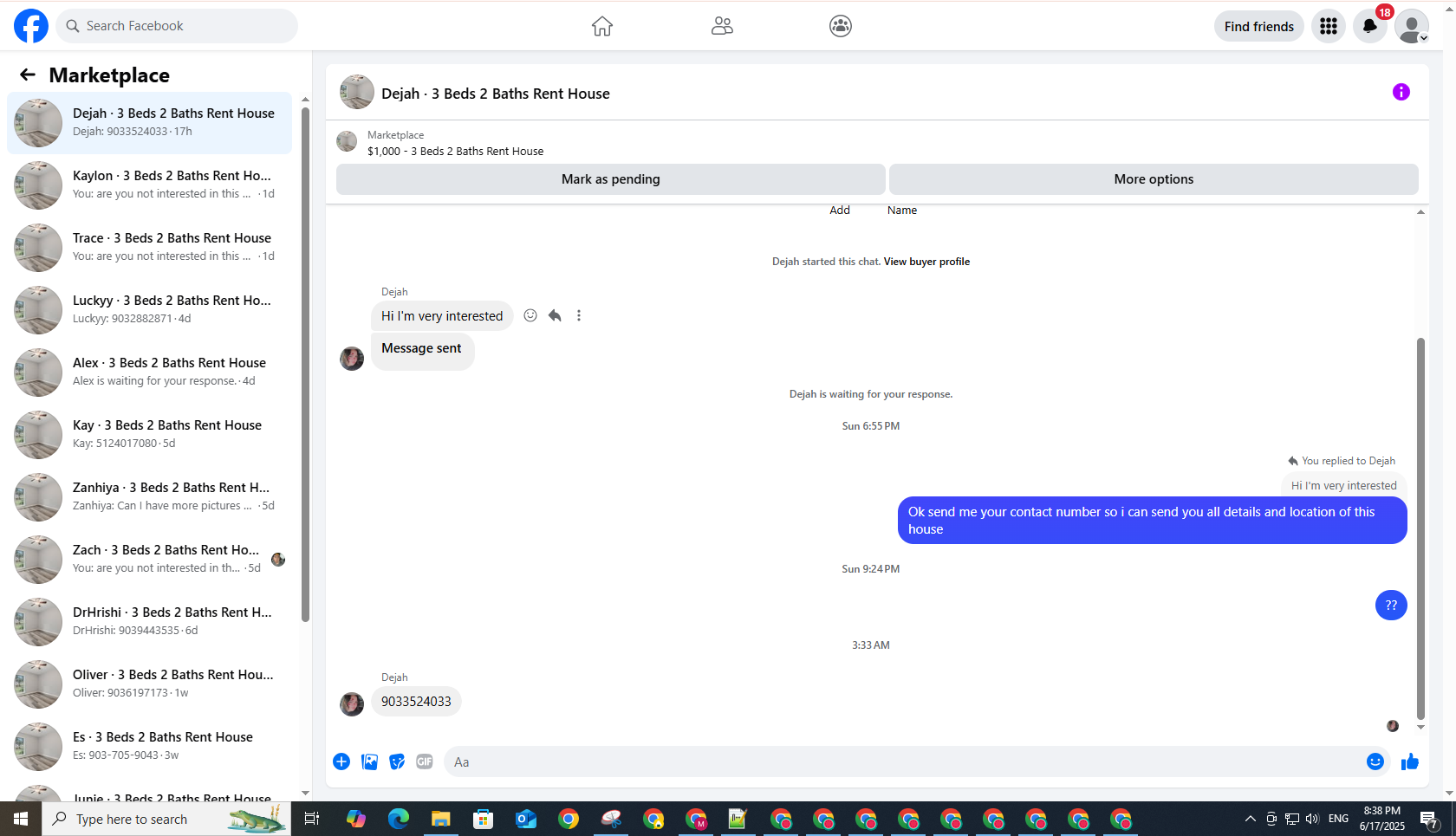The height and width of the screenshot is (836, 1456).
Task: Open the Windows Start menu
Action: [21, 819]
